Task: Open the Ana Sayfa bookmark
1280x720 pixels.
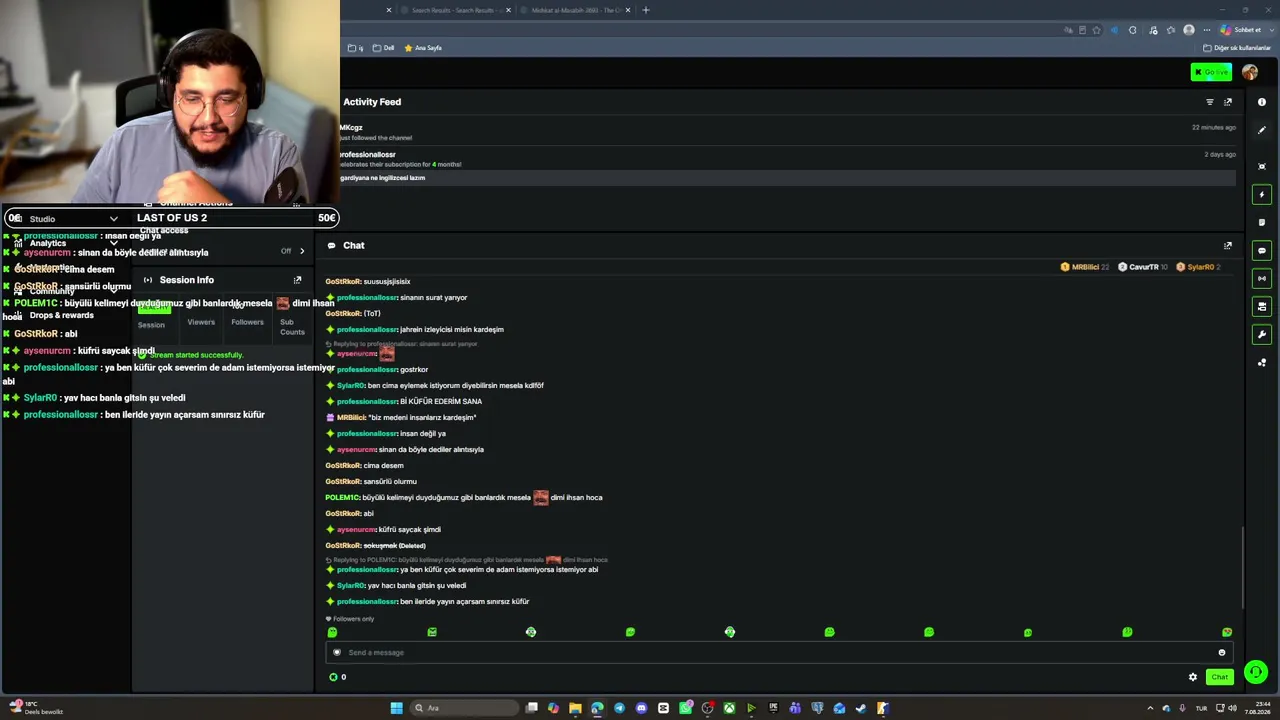Action: [x=423, y=48]
